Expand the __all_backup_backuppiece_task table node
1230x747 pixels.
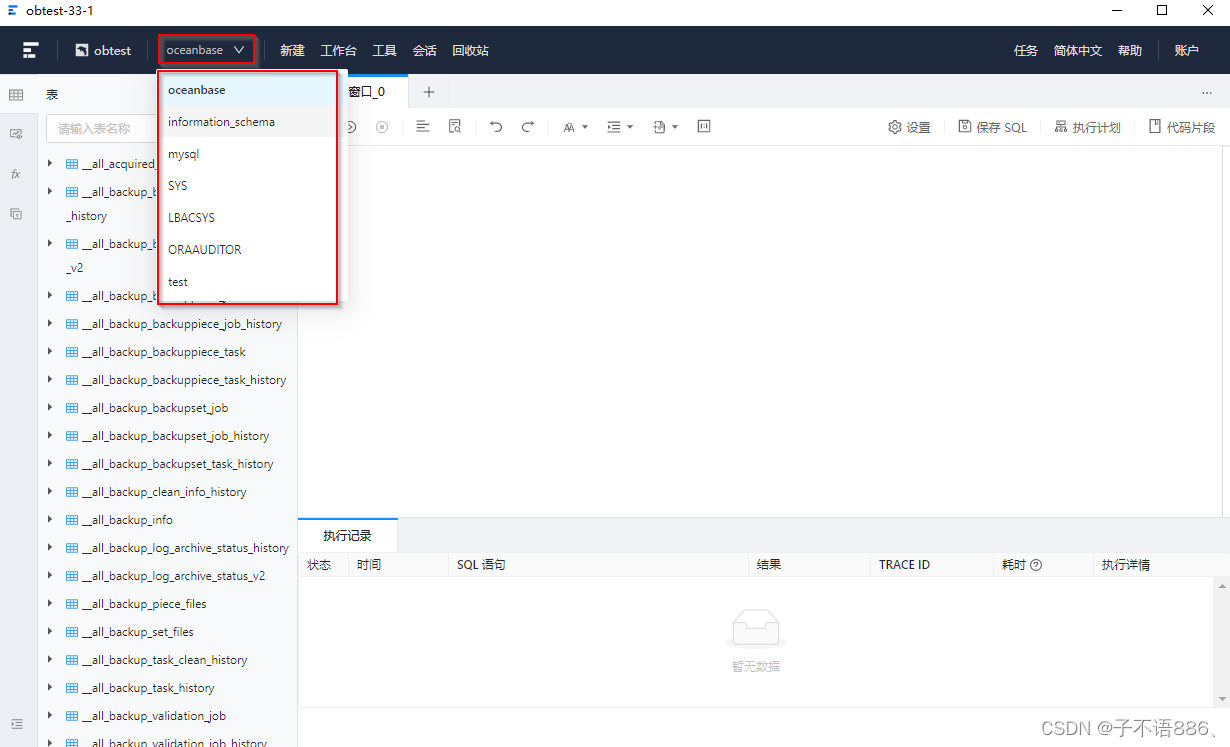tap(50, 352)
